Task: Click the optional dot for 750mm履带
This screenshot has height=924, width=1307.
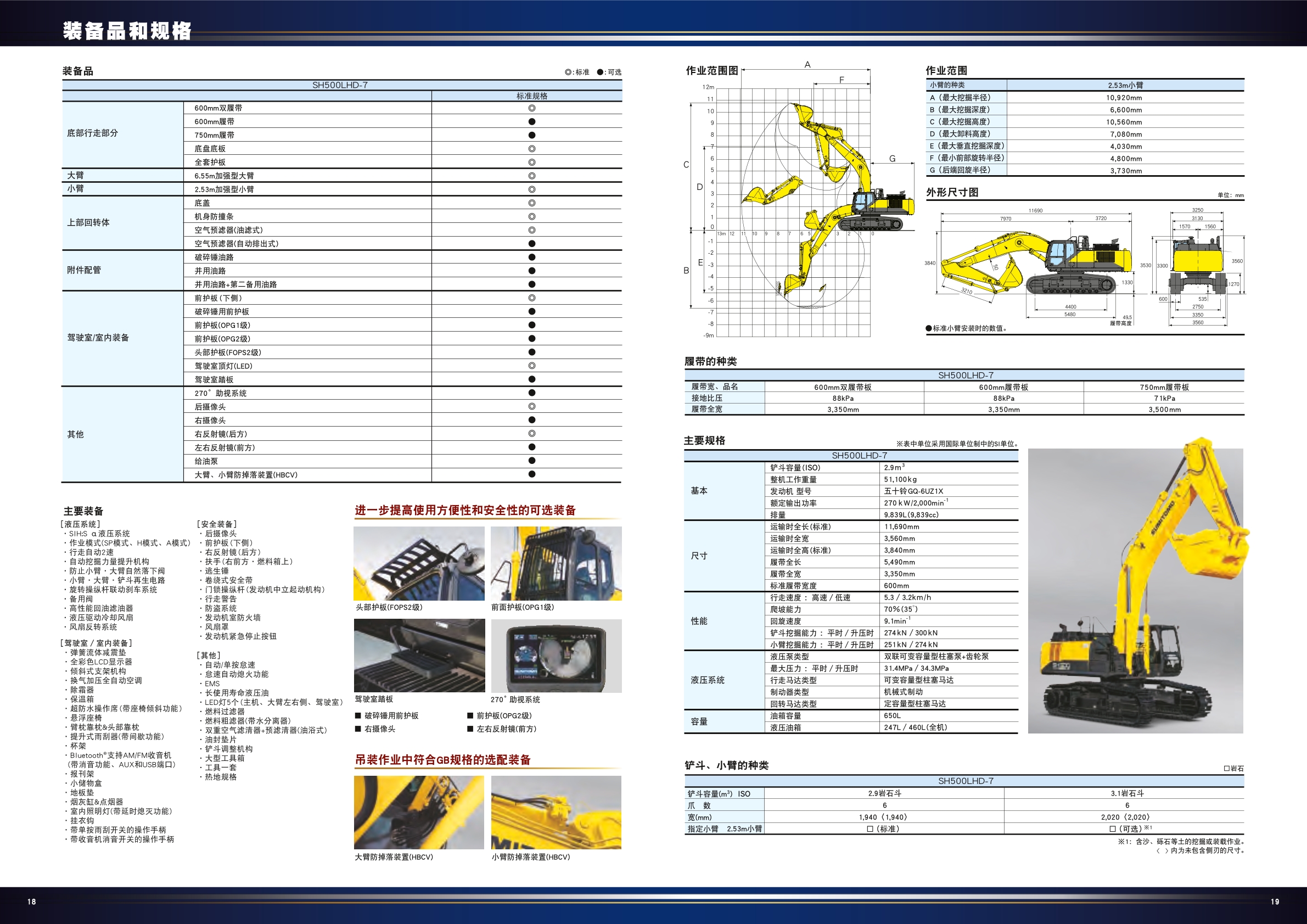Action: pyautogui.click(x=532, y=135)
